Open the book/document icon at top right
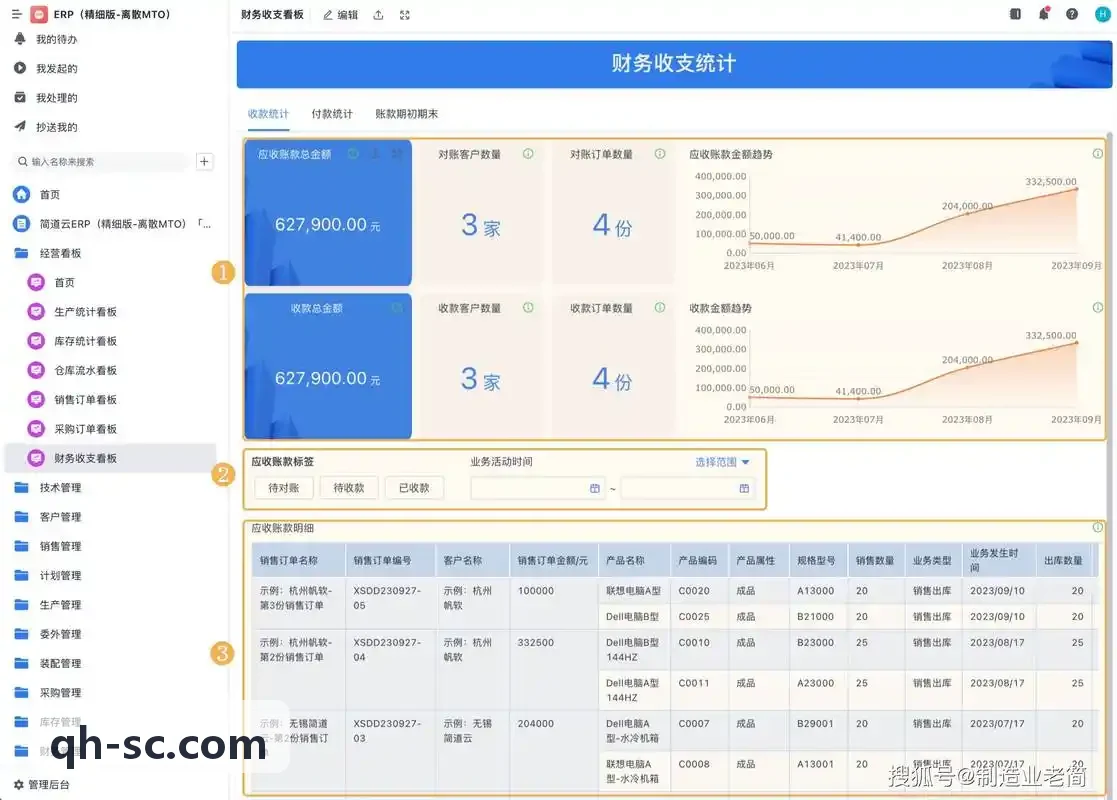This screenshot has height=800, width=1117. (x=1015, y=14)
